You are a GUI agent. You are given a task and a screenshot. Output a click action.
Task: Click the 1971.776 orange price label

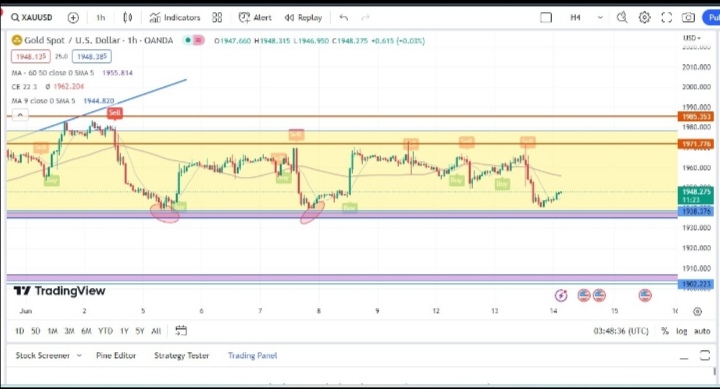(696, 144)
